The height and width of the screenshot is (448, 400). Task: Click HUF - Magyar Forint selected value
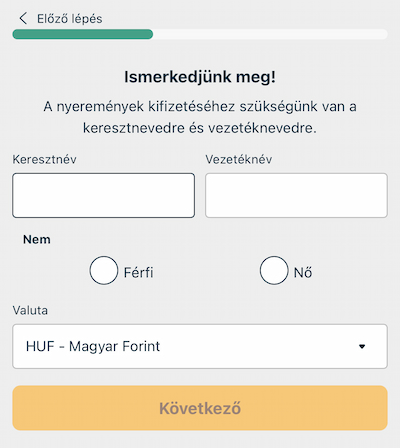point(93,346)
